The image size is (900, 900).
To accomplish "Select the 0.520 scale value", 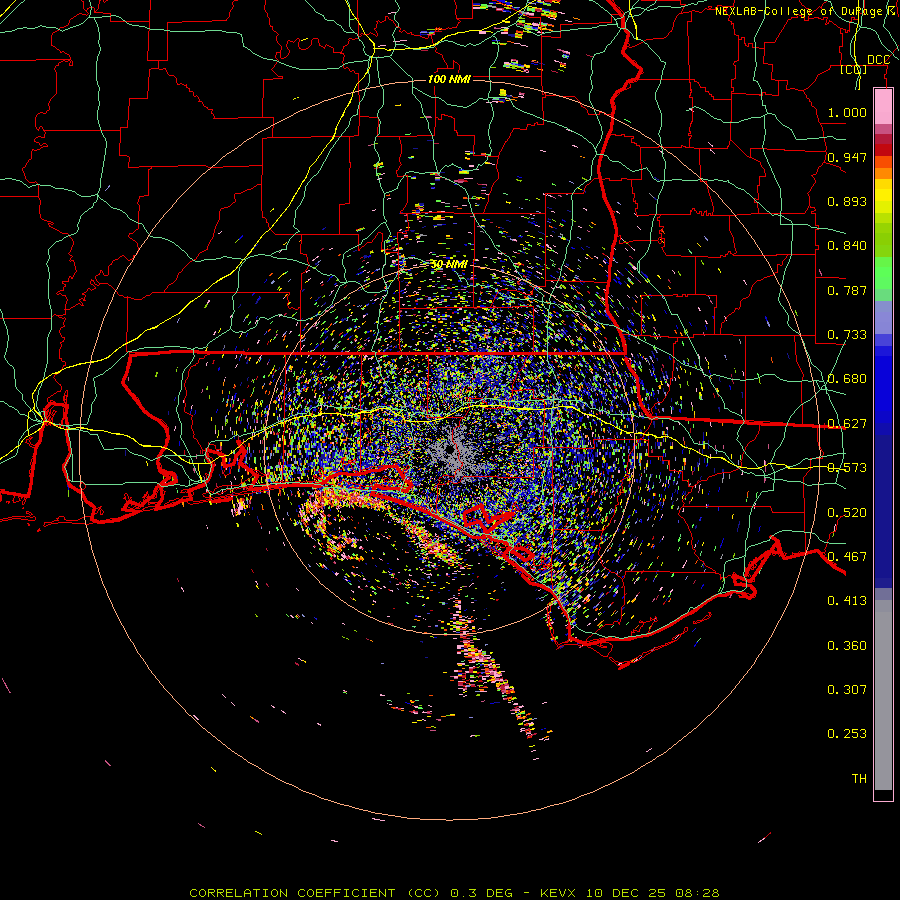I will (x=847, y=513).
